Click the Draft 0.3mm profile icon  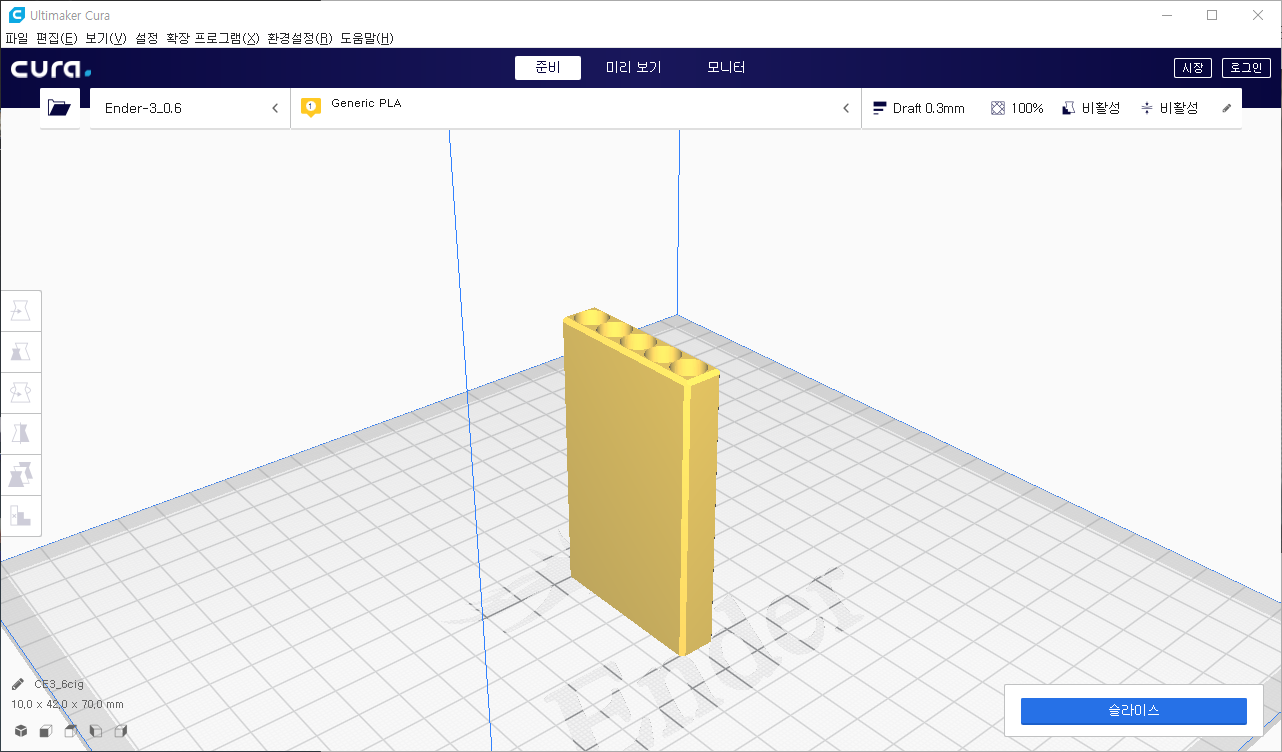pos(880,108)
